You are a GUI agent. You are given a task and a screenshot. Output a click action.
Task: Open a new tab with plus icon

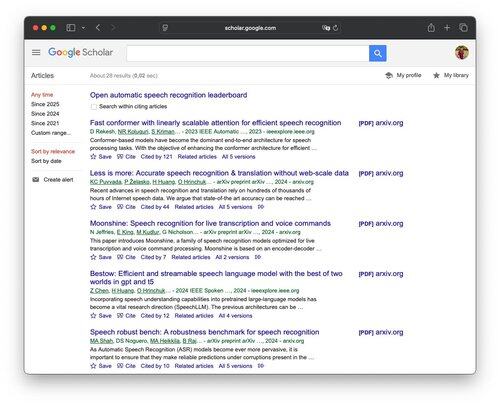(x=447, y=28)
